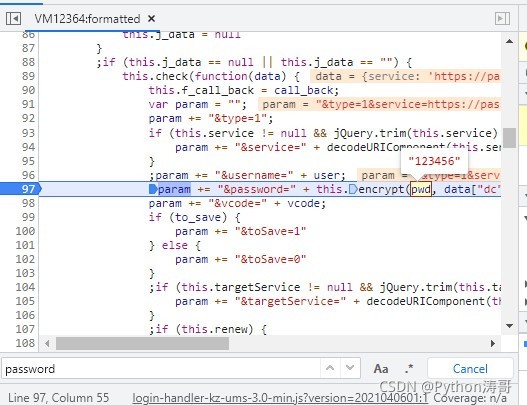The image size is (527, 405).
Task: Toggle regular expression '.*' option
Action: [409, 369]
